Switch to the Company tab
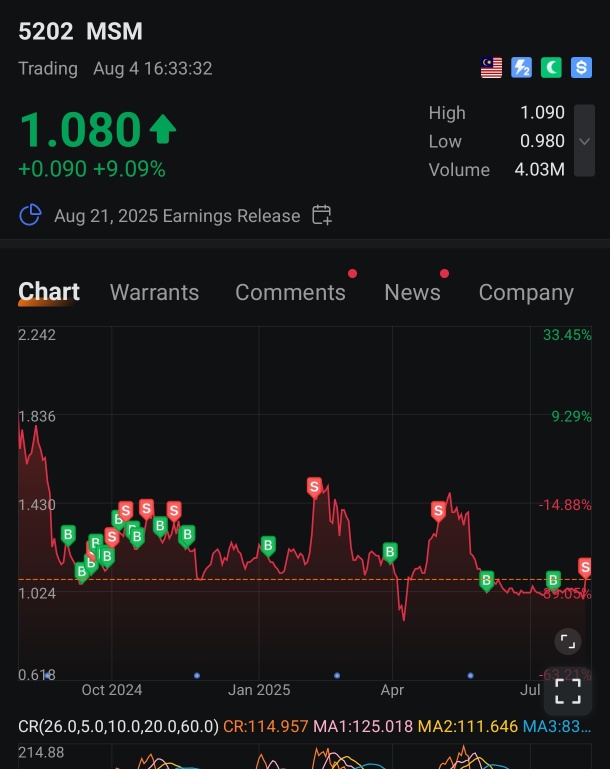This screenshot has height=769, width=610. coord(526,293)
